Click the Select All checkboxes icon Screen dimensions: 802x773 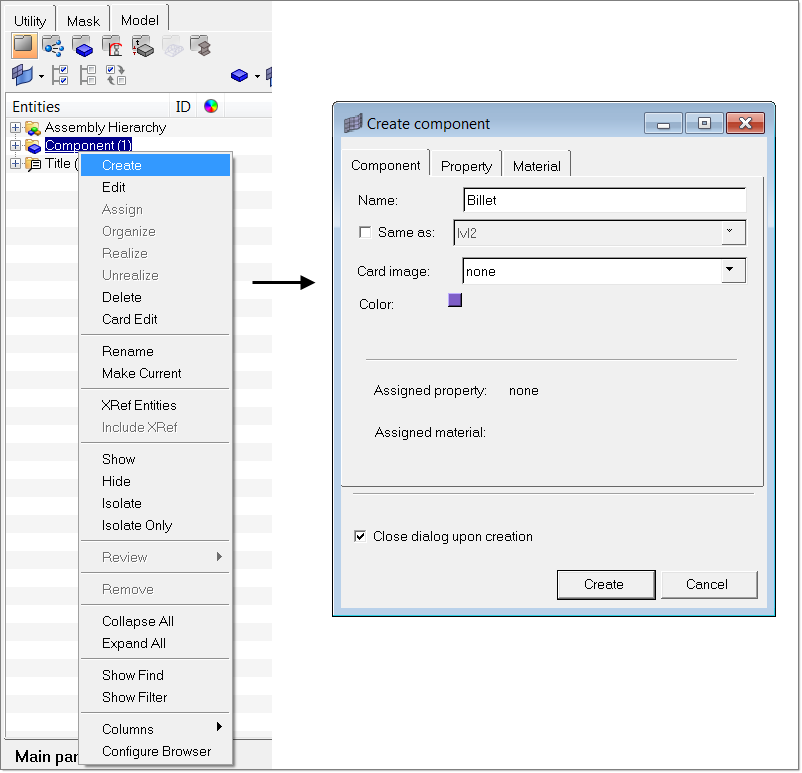(x=60, y=75)
